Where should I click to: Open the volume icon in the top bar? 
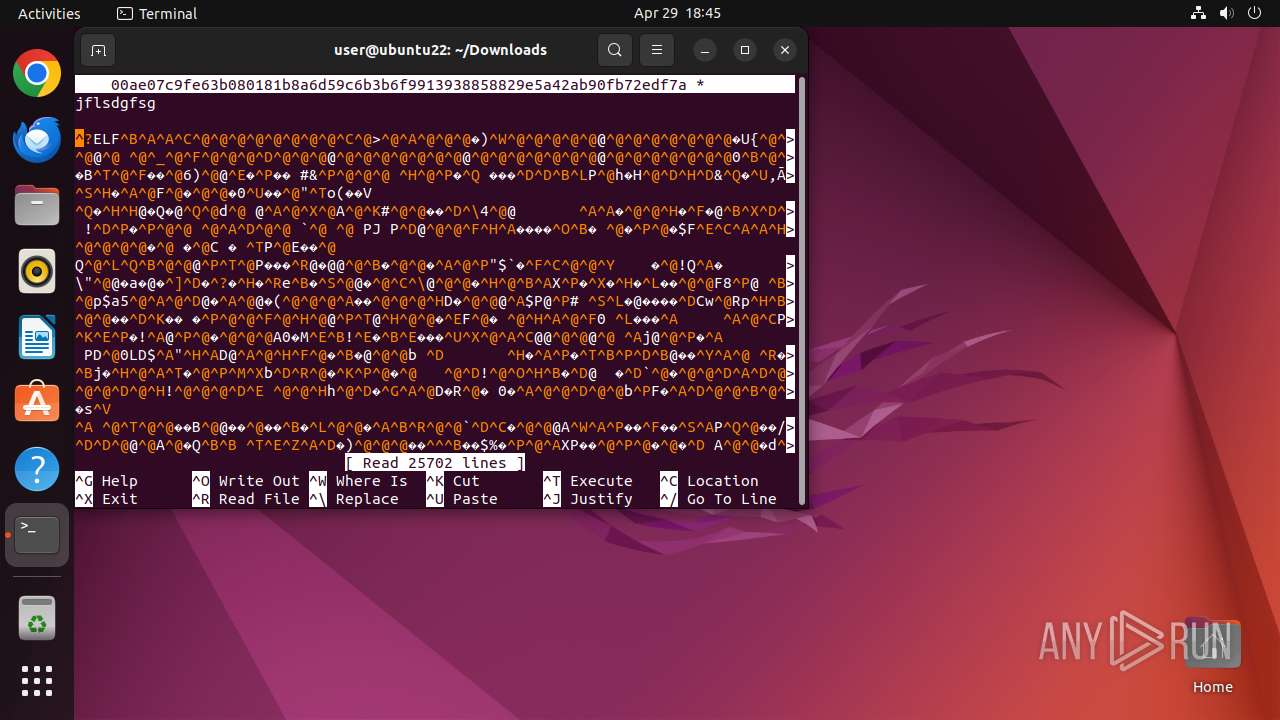[x=1227, y=13]
